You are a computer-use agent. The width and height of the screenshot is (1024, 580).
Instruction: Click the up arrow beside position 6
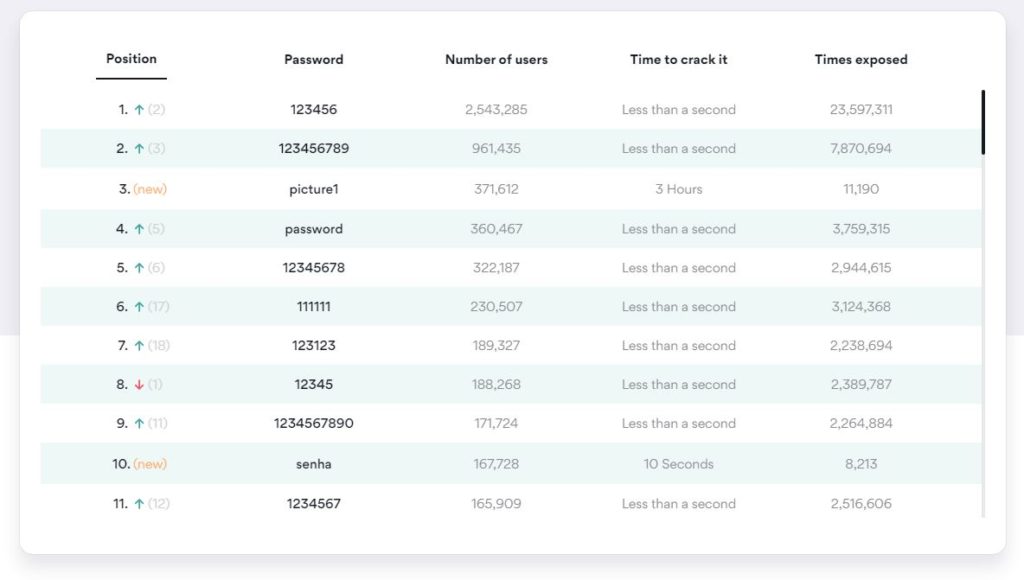click(x=139, y=307)
